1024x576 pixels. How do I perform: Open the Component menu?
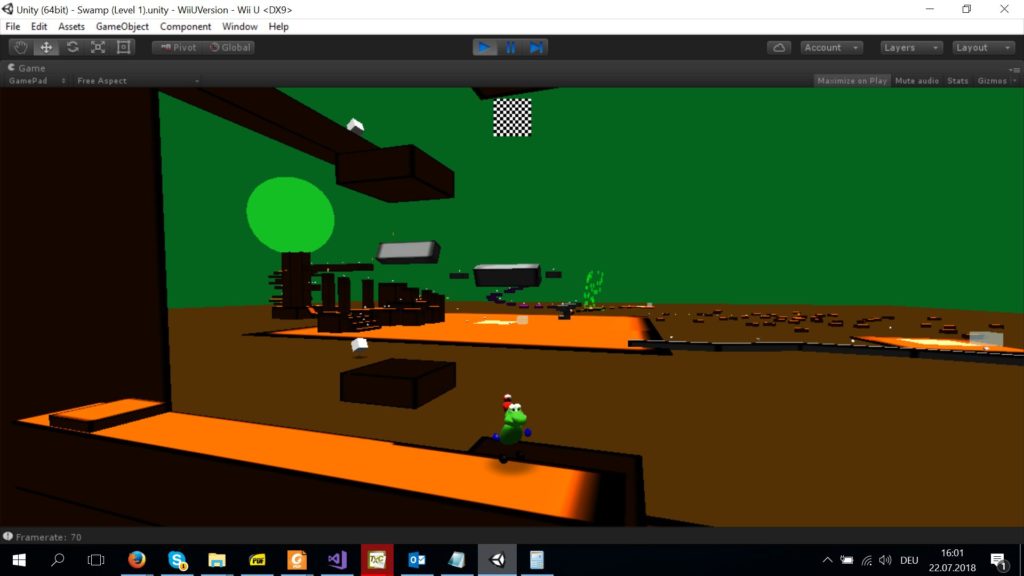(x=185, y=27)
